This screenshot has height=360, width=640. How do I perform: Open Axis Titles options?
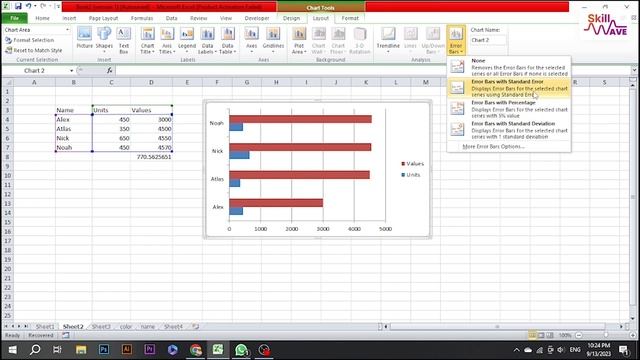pyautogui.click(x=167, y=40)
